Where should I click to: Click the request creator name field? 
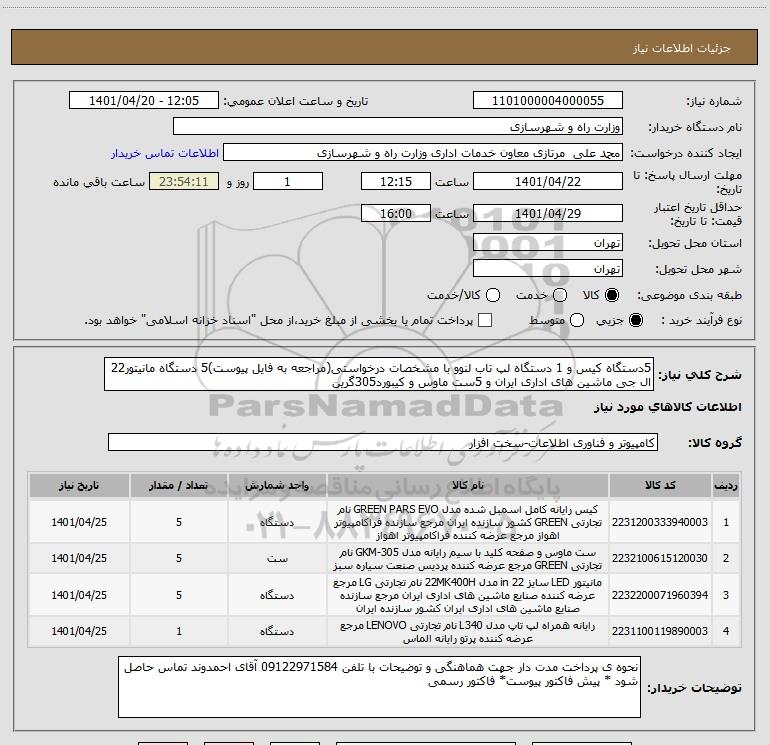coord(423,153)
